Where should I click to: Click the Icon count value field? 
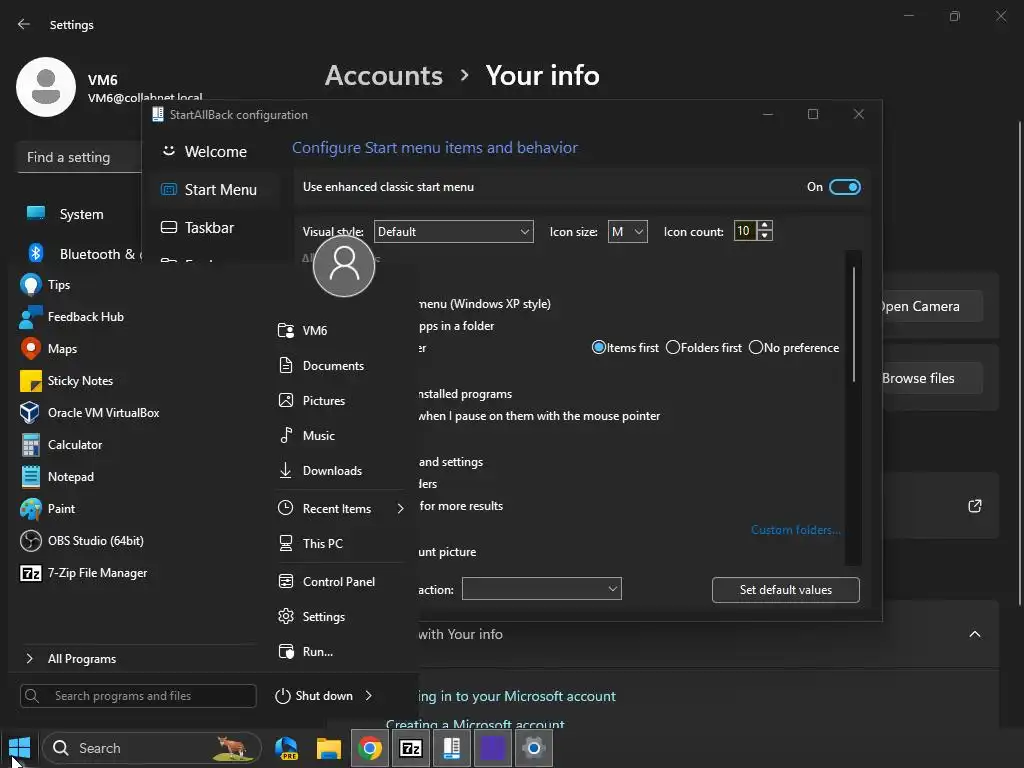click(745, 231)
